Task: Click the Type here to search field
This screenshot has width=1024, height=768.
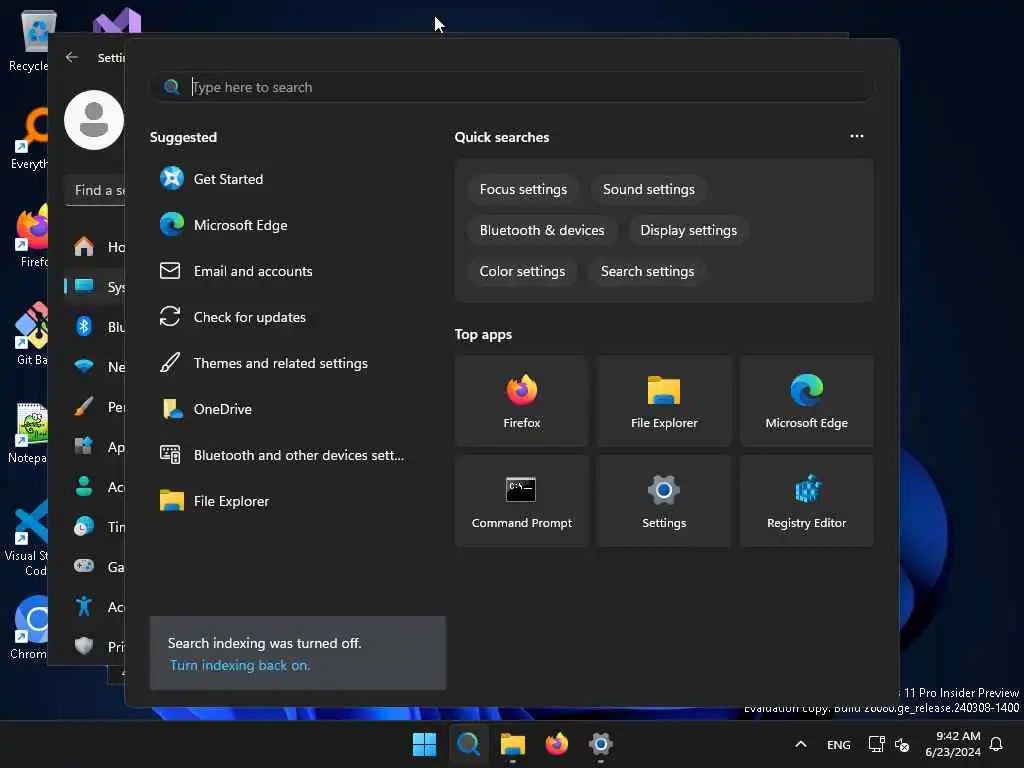Action: point(512,87)
